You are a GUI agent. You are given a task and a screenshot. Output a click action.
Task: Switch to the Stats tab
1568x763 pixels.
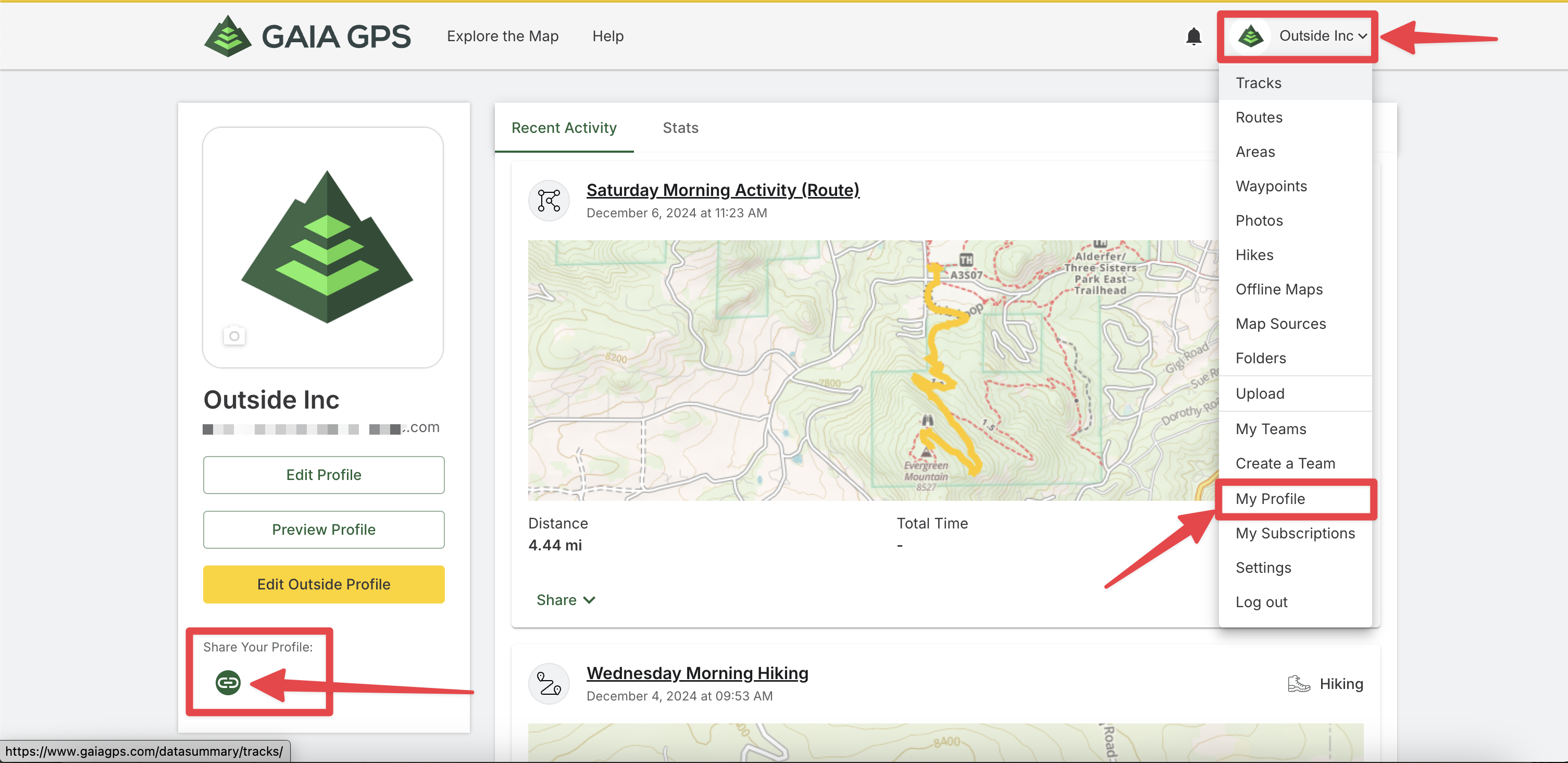[680, 128]
